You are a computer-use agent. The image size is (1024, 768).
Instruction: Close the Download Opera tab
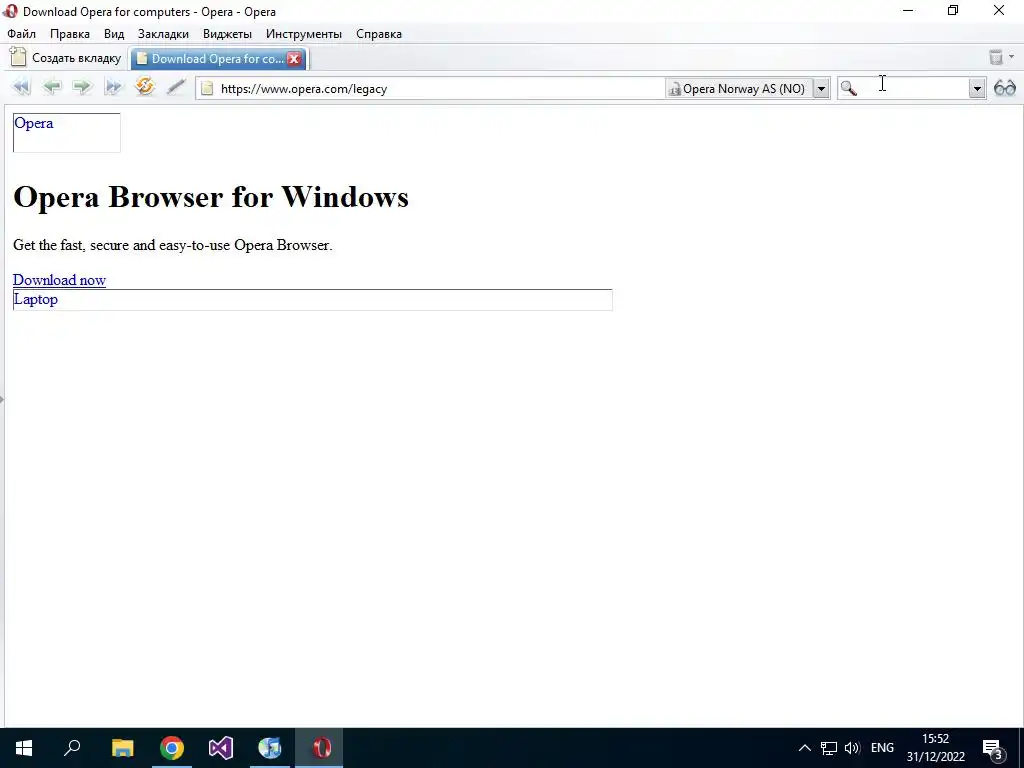(x=294, y=59)
